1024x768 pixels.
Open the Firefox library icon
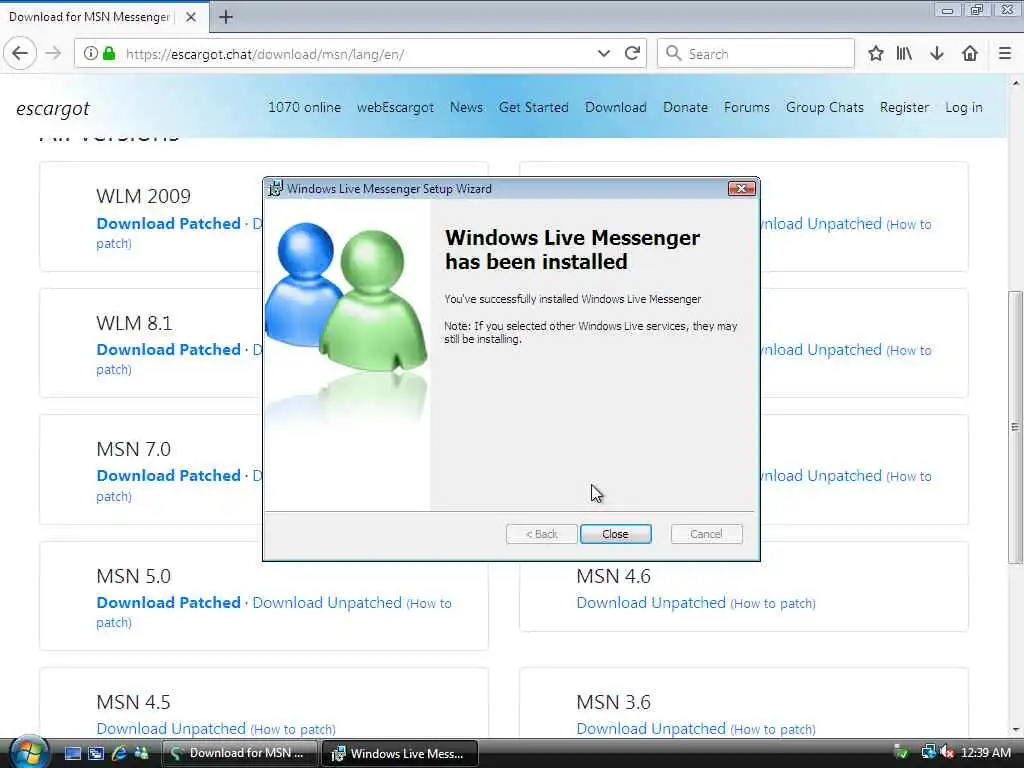pos(904,54)
